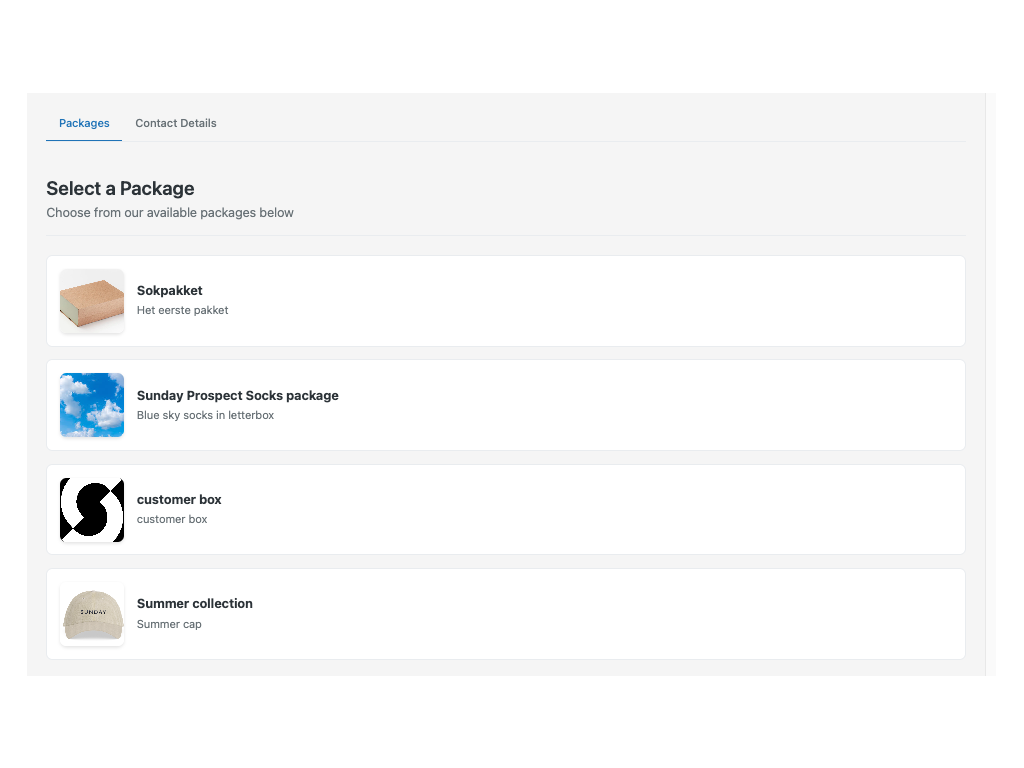The image size is (1024, 768).
Task: Click the customer box description text
Action: coord(171,519)
